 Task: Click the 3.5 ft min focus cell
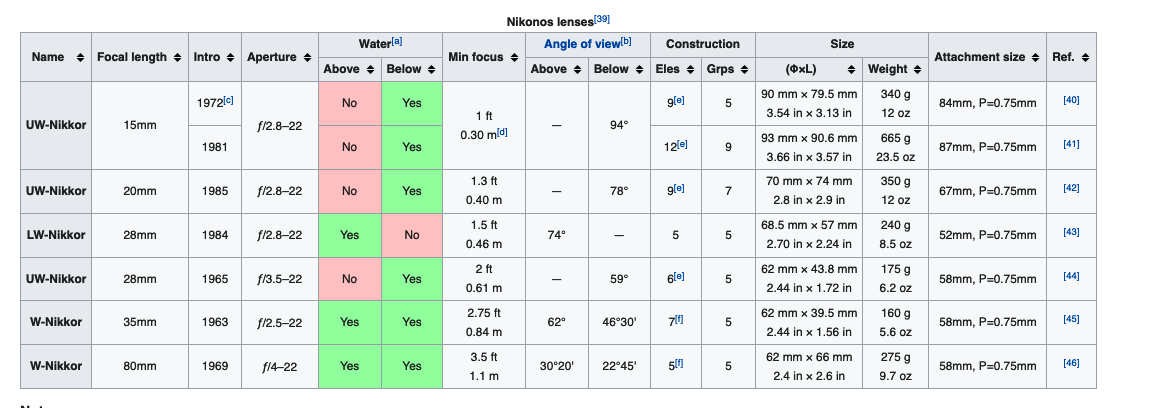[x=484, y=366]
